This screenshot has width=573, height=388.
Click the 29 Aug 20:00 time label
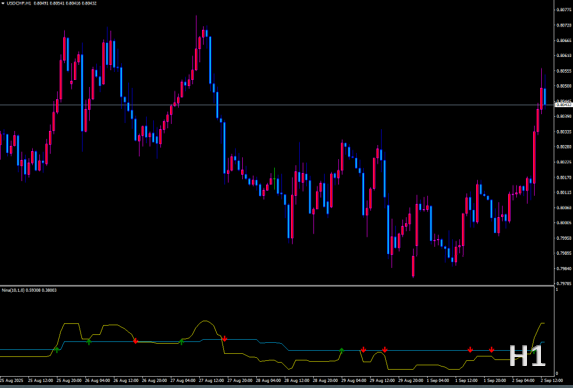point(411,380)
